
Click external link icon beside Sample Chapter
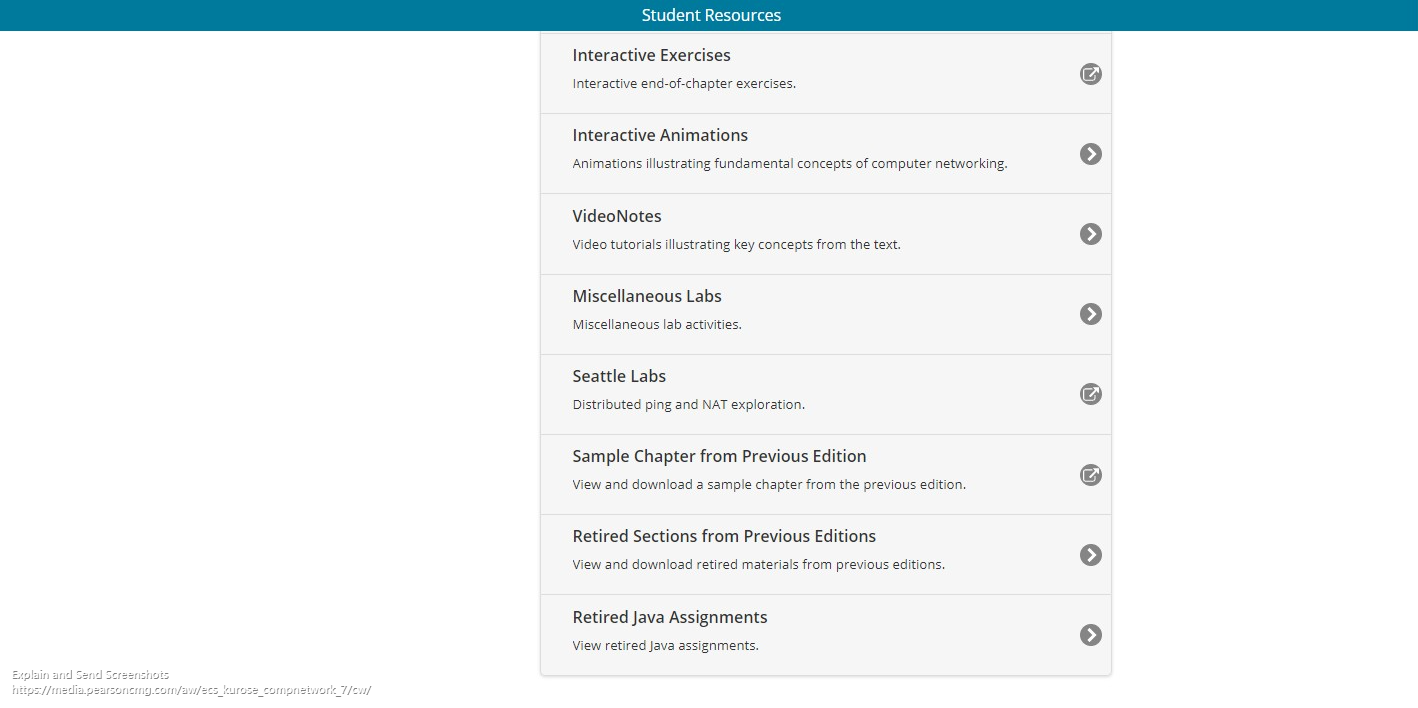pyautogui.click(x=1090, y=475)
